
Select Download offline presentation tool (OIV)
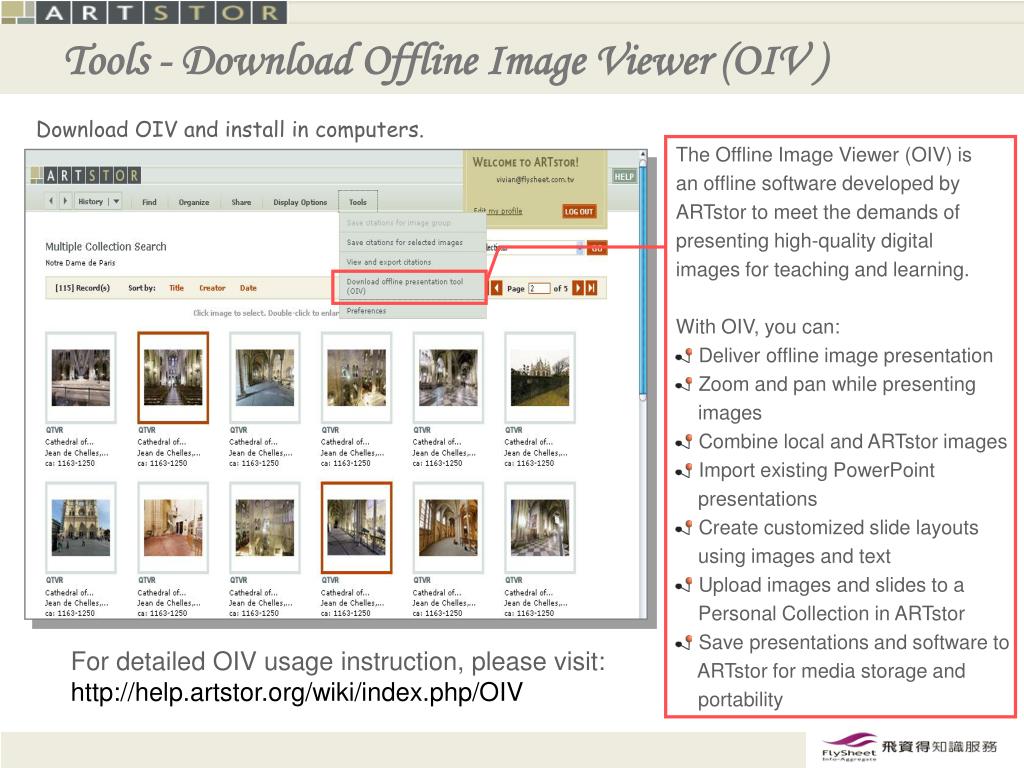(409, 287)
